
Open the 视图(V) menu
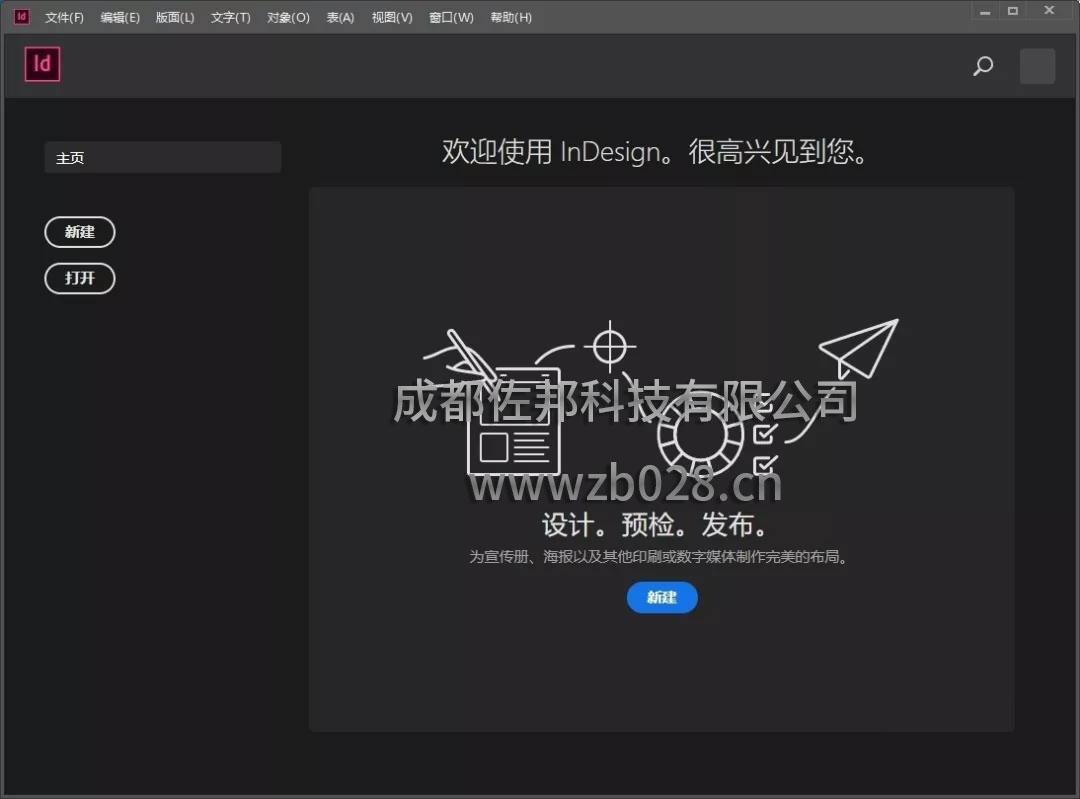[392, 17]
